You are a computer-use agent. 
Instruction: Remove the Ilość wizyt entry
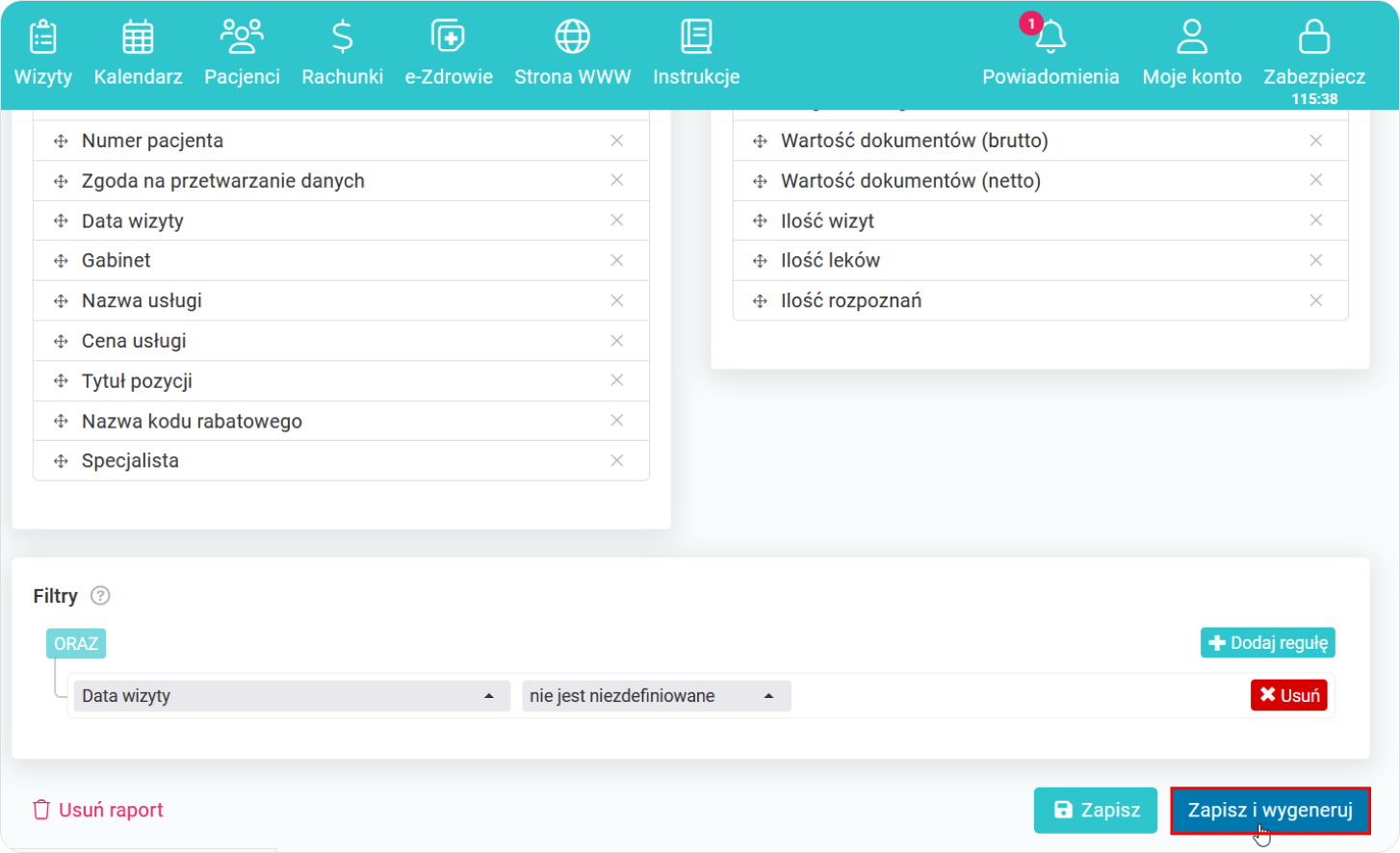pyautogui.click(x=1316, y=220)
